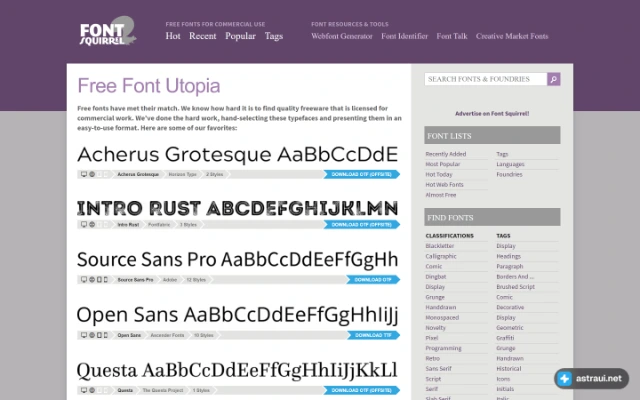Image resolution: width=640 pixels, height=400 pixels.
Task: Open the Hot fonts menu item
Action: coord(173,36)
